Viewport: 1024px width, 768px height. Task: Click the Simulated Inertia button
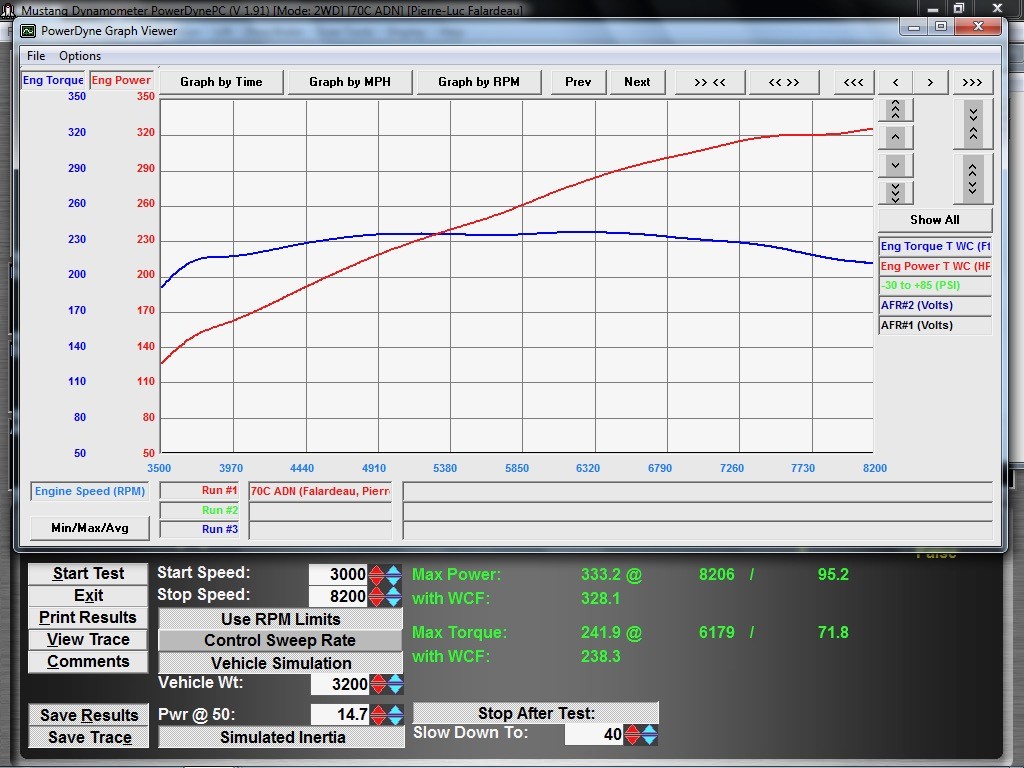coord(282,737)
